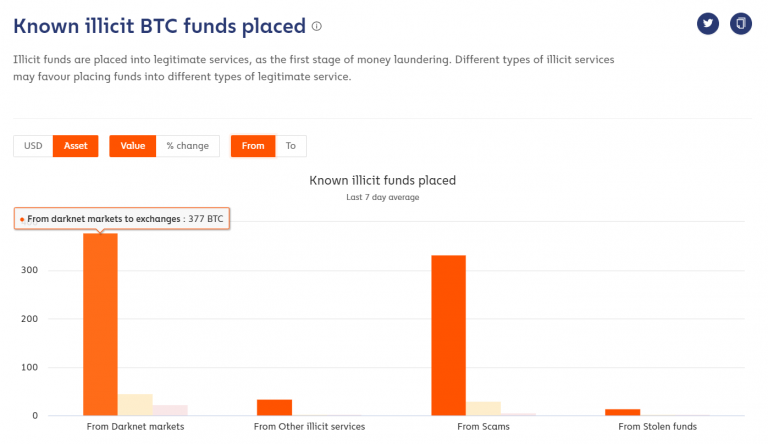
Task: Switch to the % change view
Action: tap(188, 146)
